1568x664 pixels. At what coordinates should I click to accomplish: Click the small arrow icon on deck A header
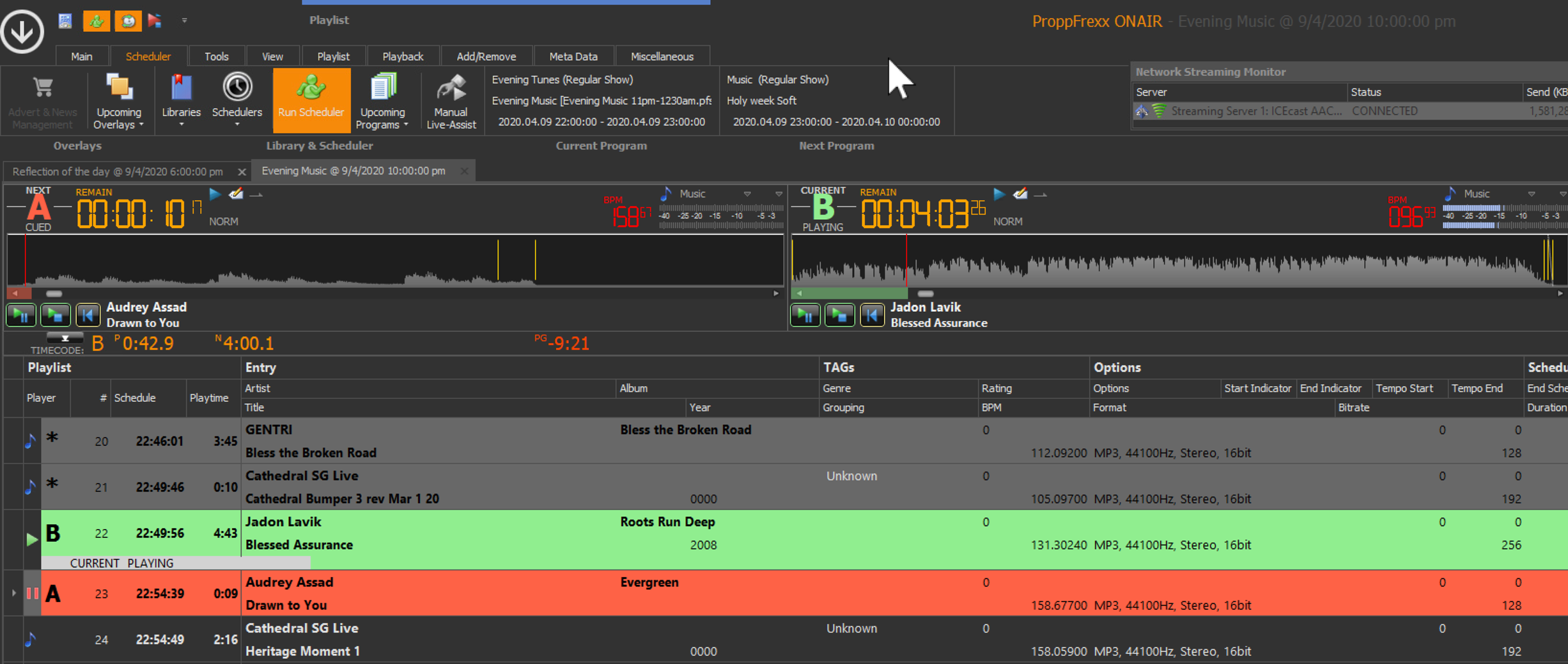256,195
